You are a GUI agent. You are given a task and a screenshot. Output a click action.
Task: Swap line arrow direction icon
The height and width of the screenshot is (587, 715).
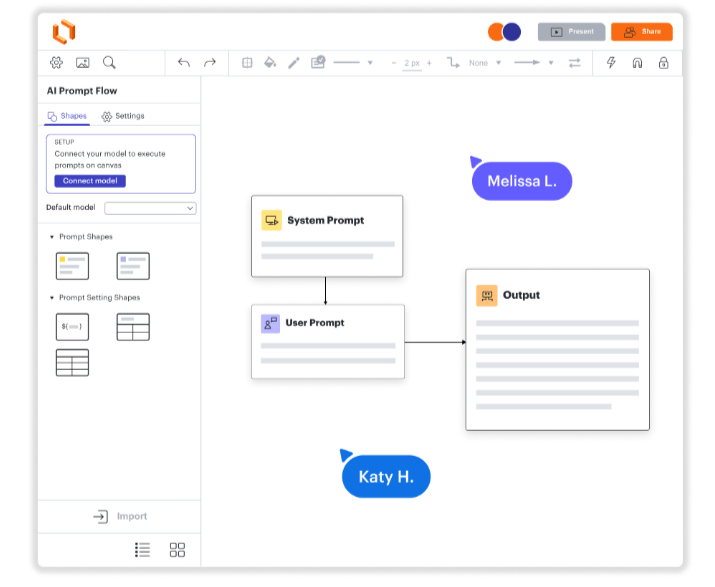click(x=575, y=63)
